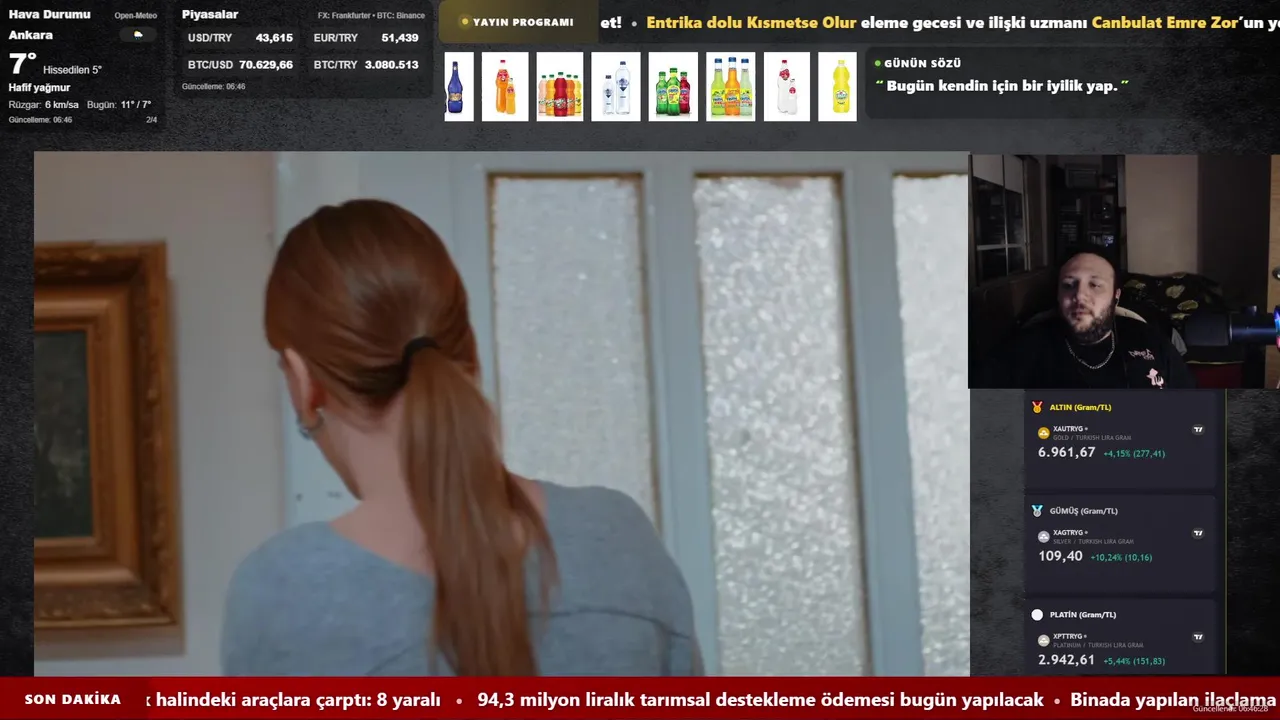1280x720 pixels.
Task: Click the Canbulat Emre Zor name in ticker
Action: [x=1165, y=22]
